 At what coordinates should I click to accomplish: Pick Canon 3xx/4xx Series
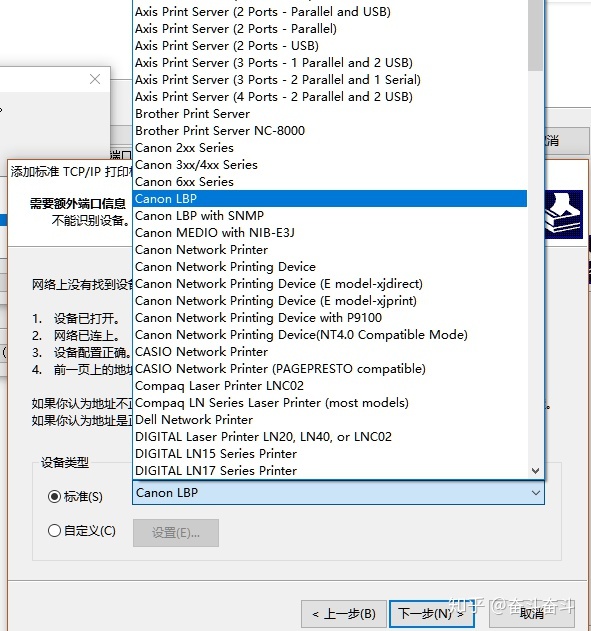(330, 165)
